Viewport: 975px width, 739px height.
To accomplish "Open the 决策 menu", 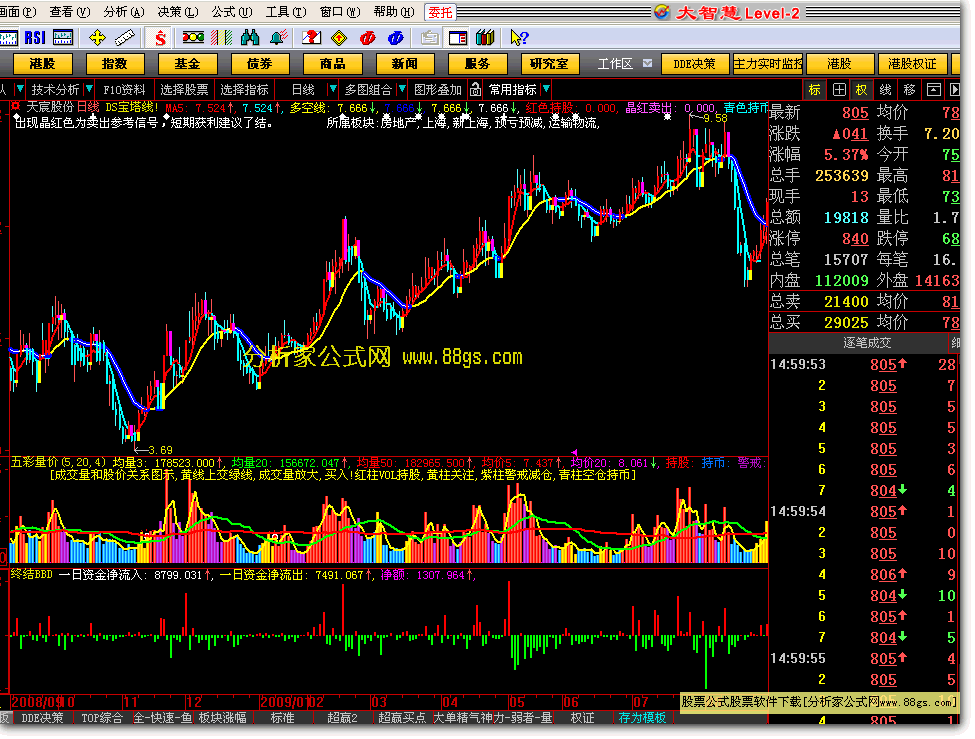I will click(x=178, y=12).
